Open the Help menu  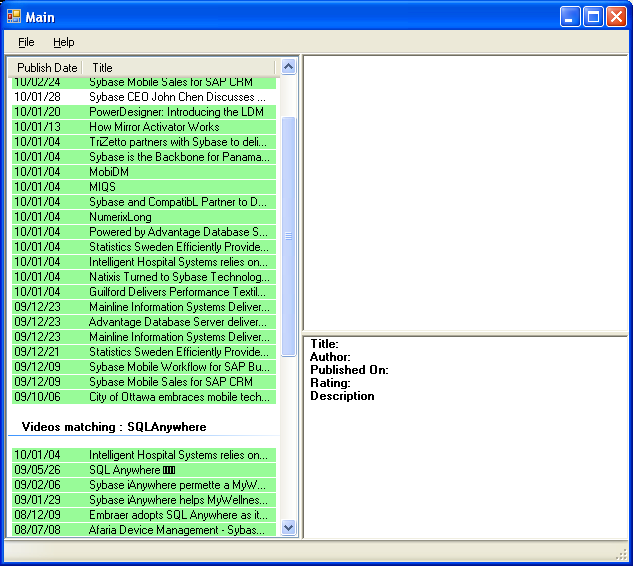pyautogui.click(x=63, y=42)
